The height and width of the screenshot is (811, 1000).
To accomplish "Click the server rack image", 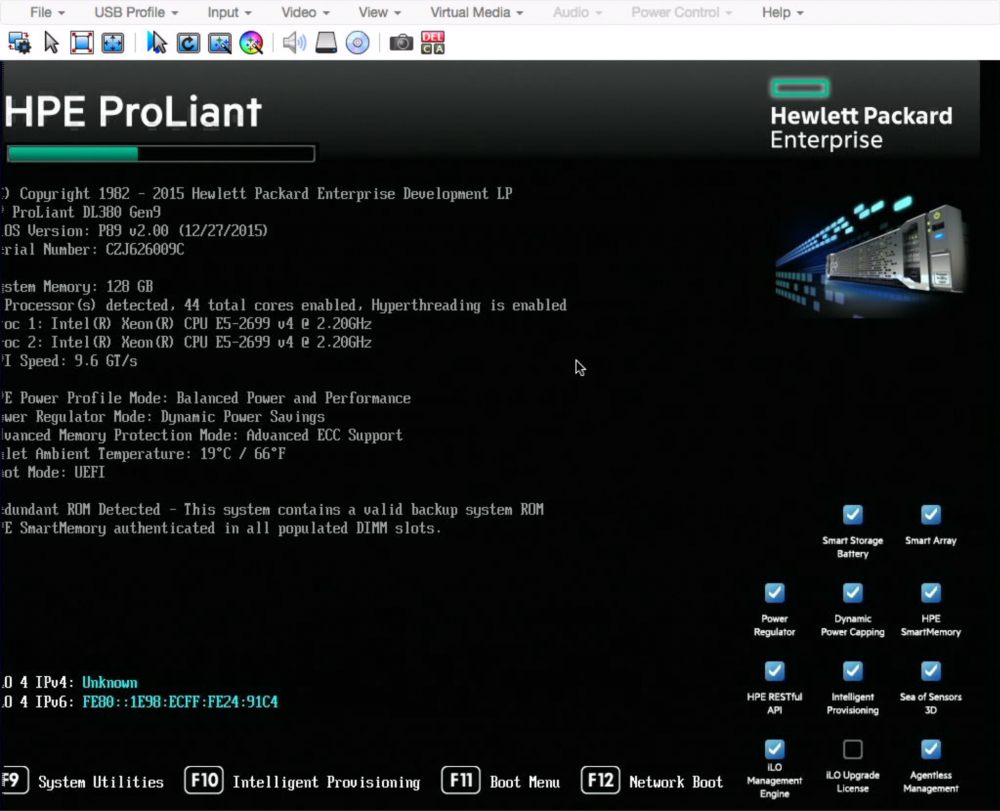I will coord(871,256).
